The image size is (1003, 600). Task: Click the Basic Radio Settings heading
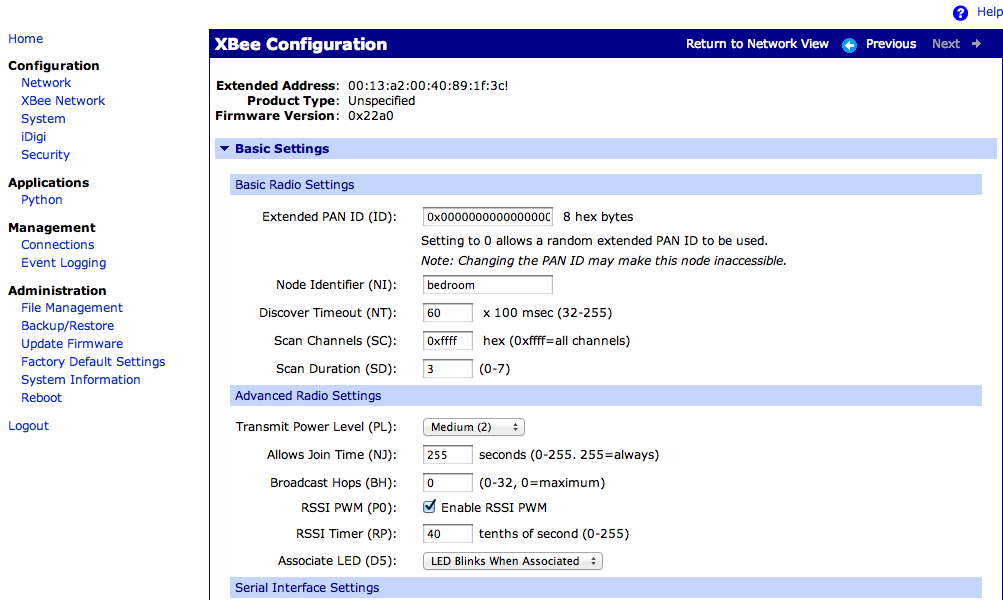pyautogui.click(x=294, y=184)
